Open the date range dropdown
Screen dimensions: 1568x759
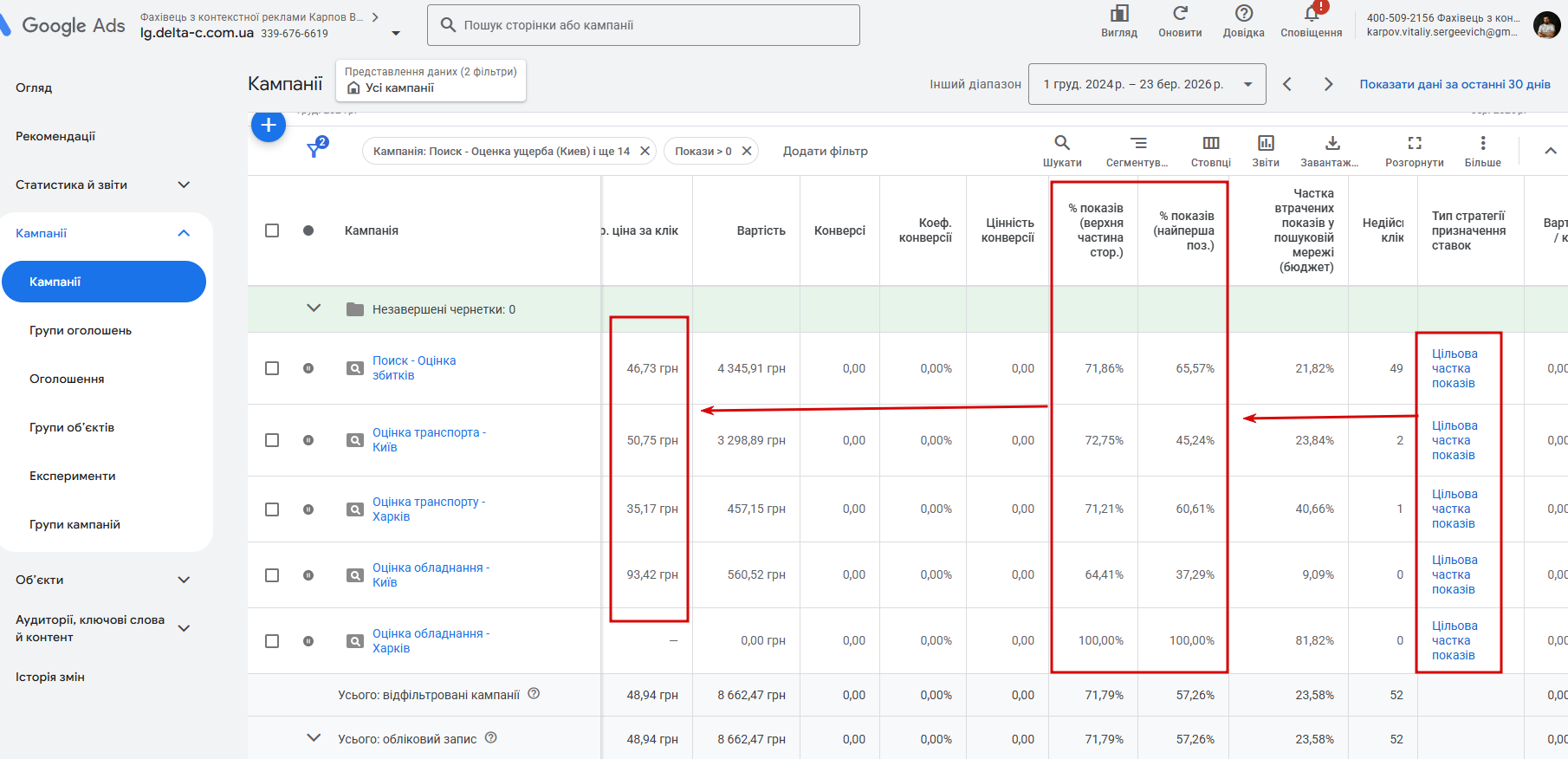pyautogui.click(x=1146, y=84)
